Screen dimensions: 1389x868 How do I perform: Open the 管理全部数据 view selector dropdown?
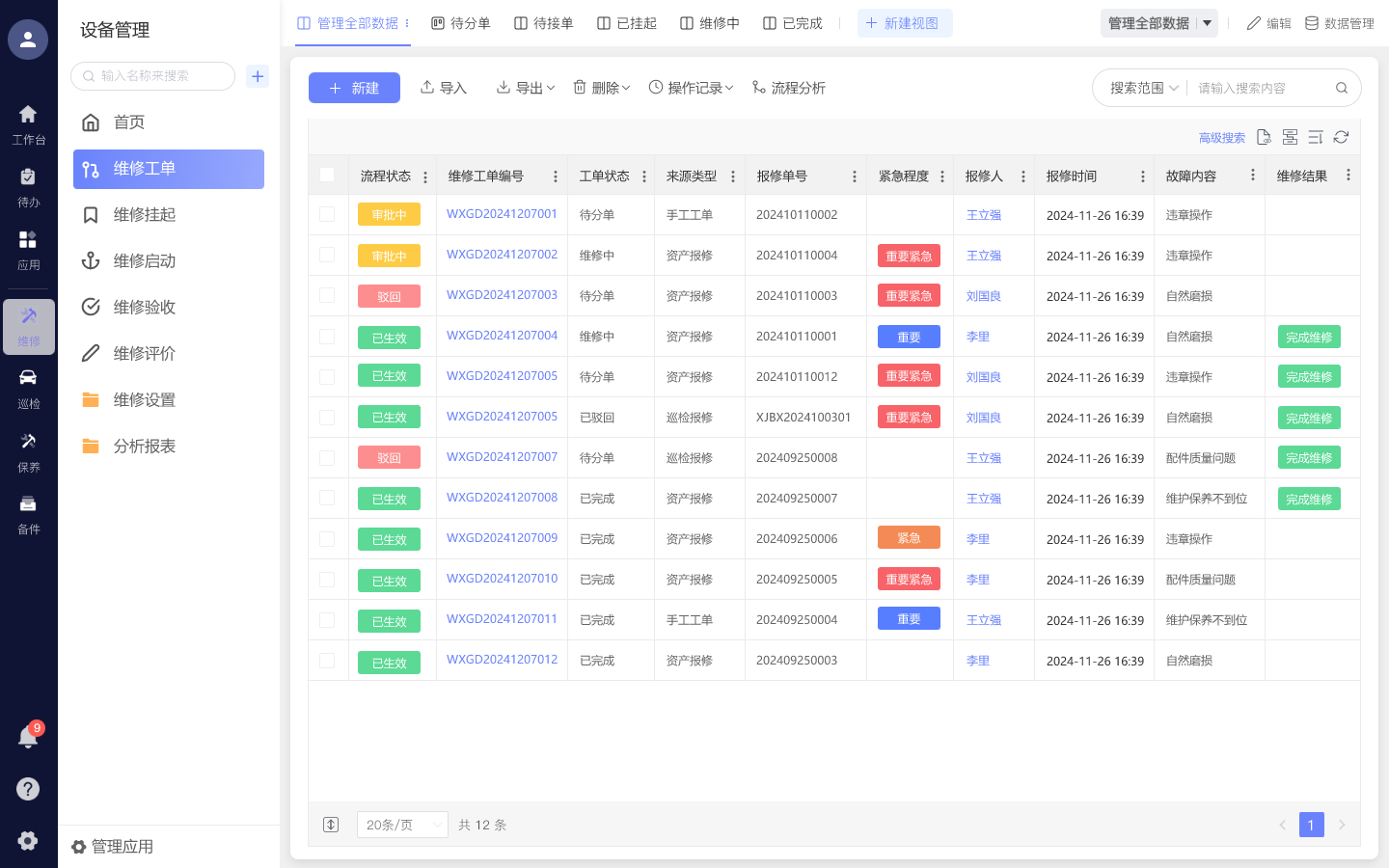[x=1158, y=23]
